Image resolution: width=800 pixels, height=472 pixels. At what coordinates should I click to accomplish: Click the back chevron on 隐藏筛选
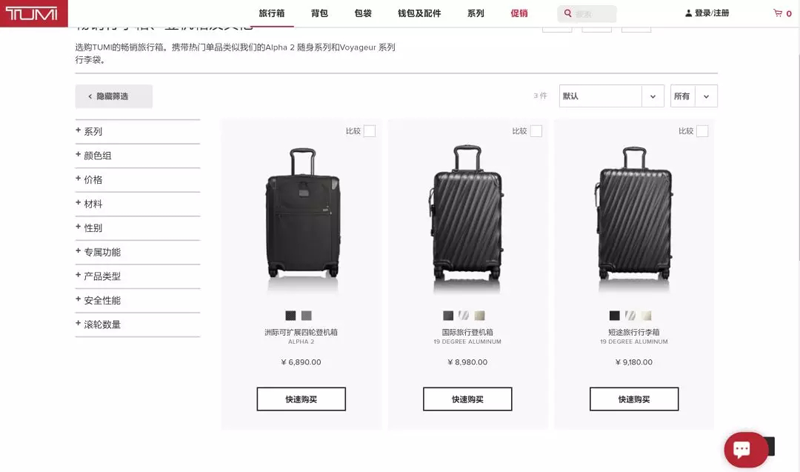tap(90, 96)
